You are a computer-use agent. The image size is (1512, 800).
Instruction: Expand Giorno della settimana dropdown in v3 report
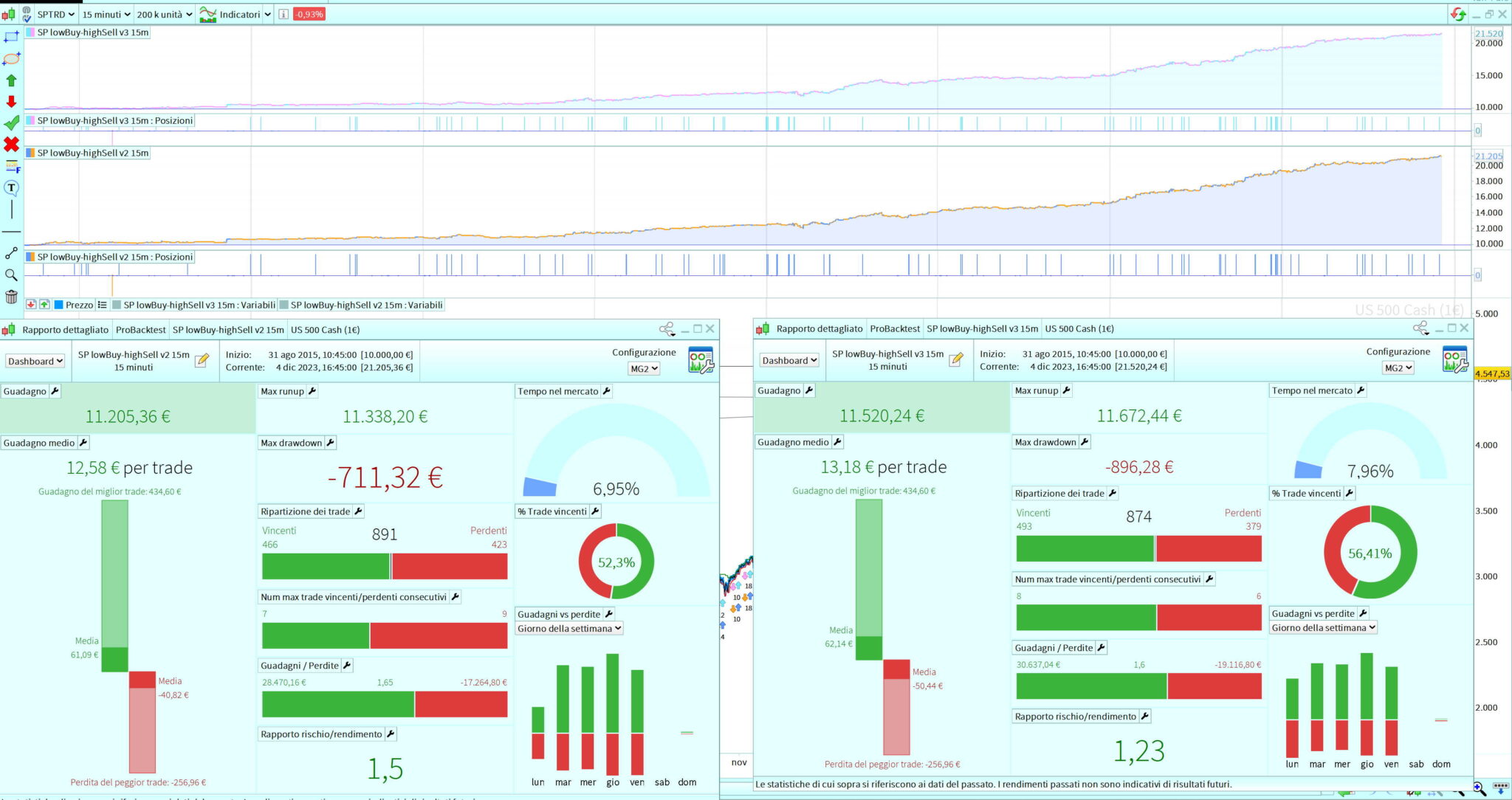1324,628
